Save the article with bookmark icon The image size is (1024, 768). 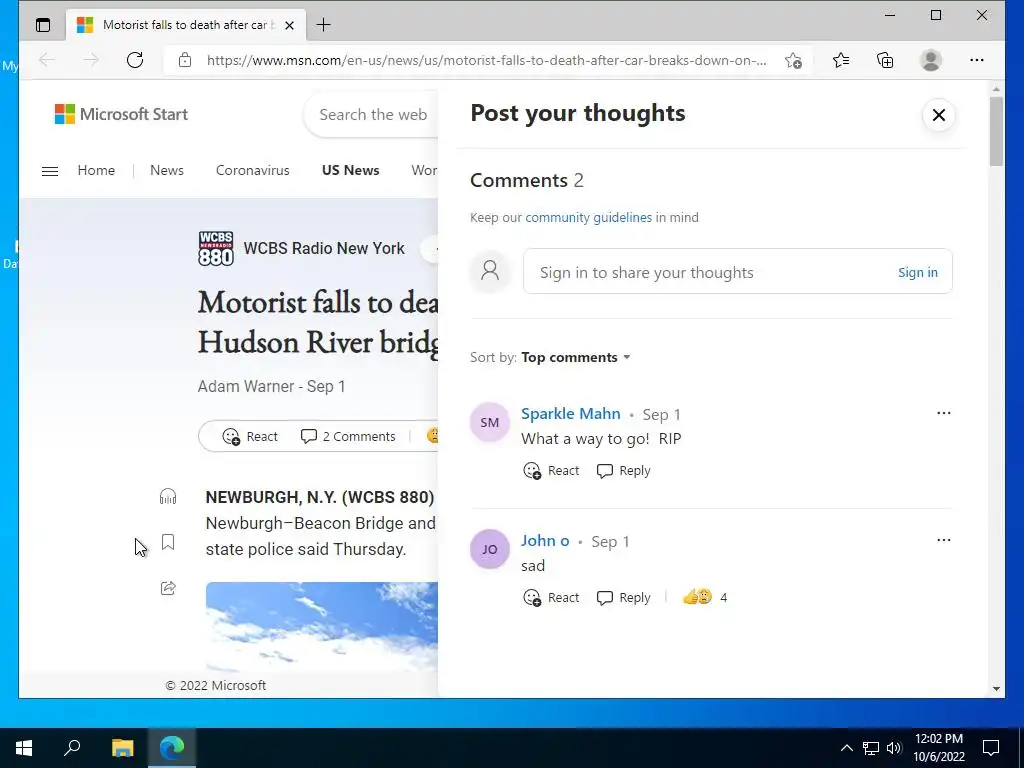click(168, 542)
